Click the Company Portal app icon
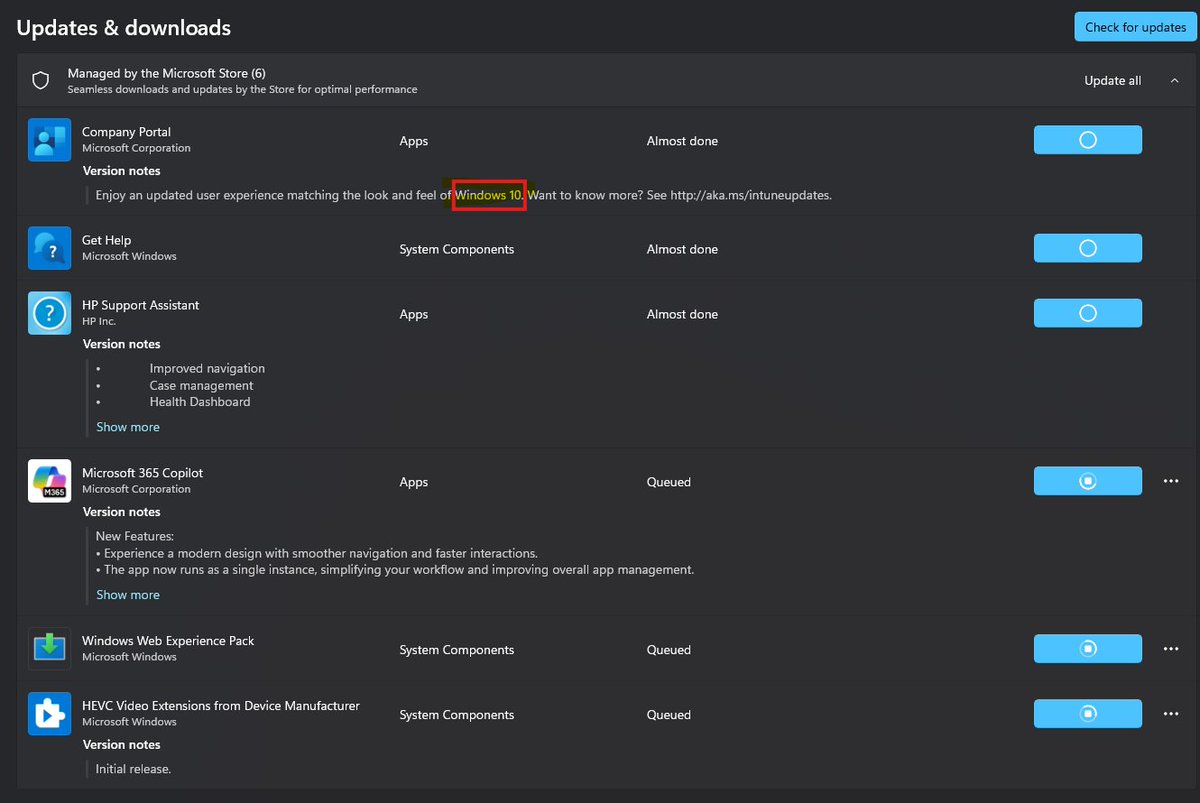This screenshot has height=803, width=1200. tap(49, 140)
